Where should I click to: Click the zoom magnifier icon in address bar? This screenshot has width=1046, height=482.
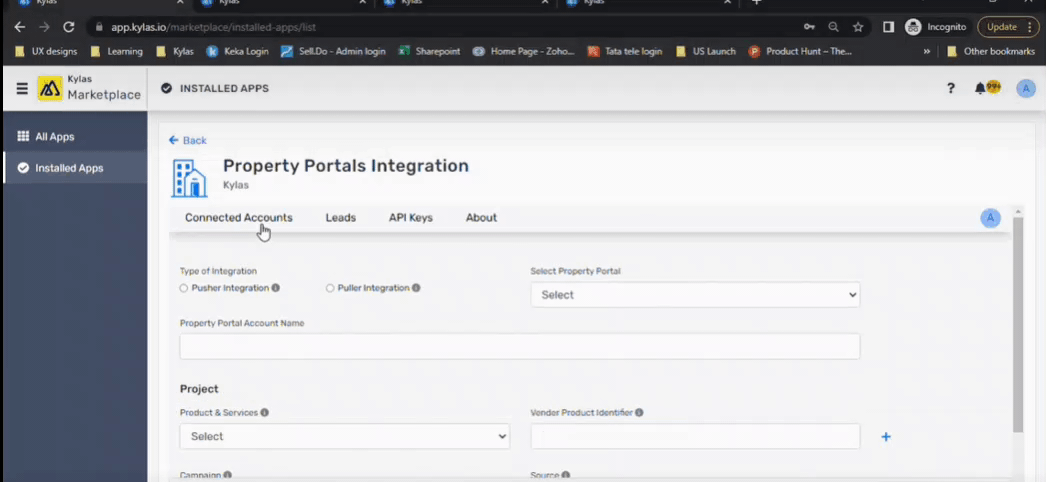(833, 27)
